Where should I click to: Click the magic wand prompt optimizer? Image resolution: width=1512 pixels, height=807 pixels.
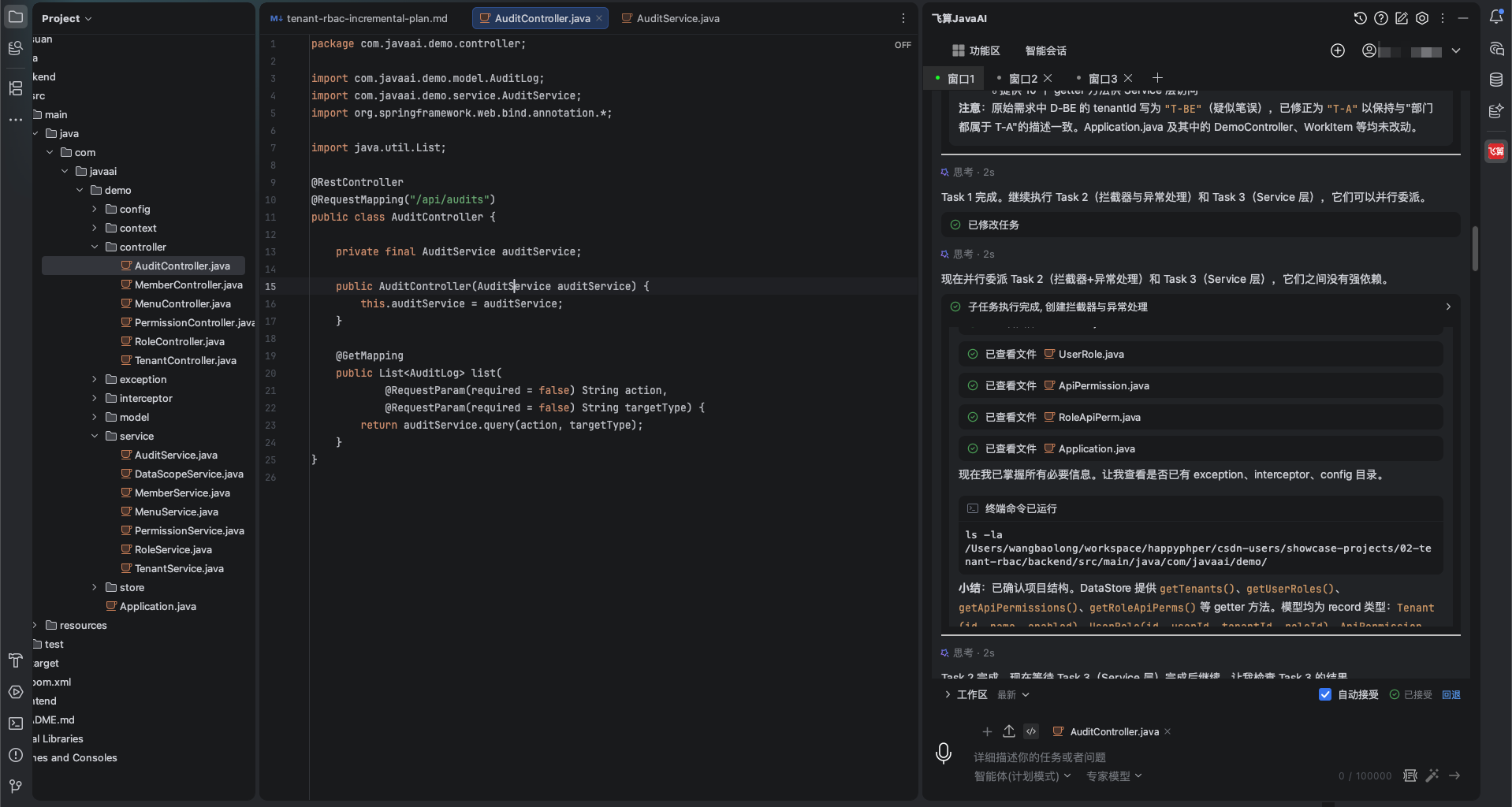click(1432, 775)
